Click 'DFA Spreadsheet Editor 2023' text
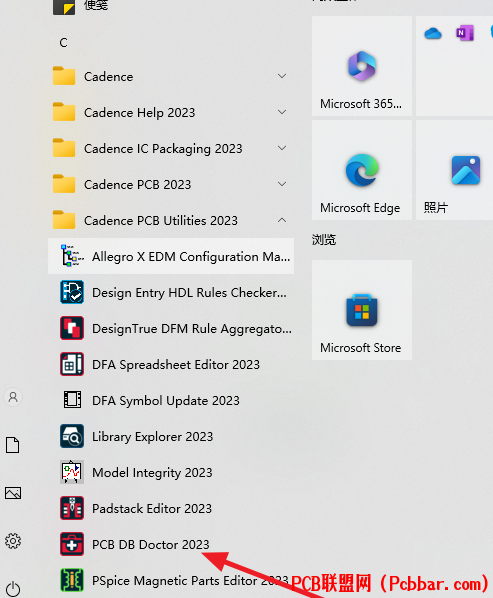The height and width of the screenshot is (598, 493). coord(176,365)
